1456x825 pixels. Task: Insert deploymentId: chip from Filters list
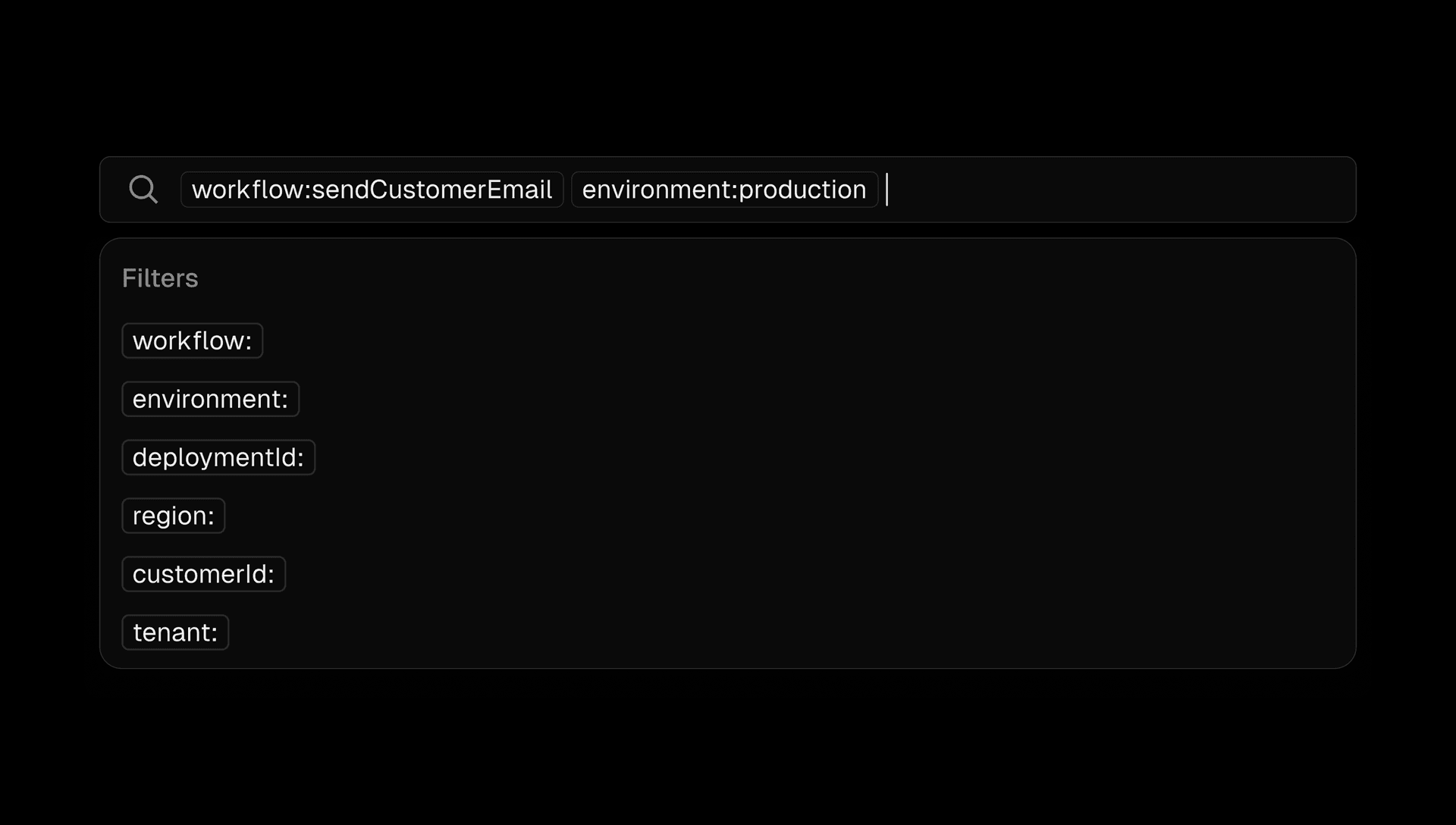[x=218, y=457]
